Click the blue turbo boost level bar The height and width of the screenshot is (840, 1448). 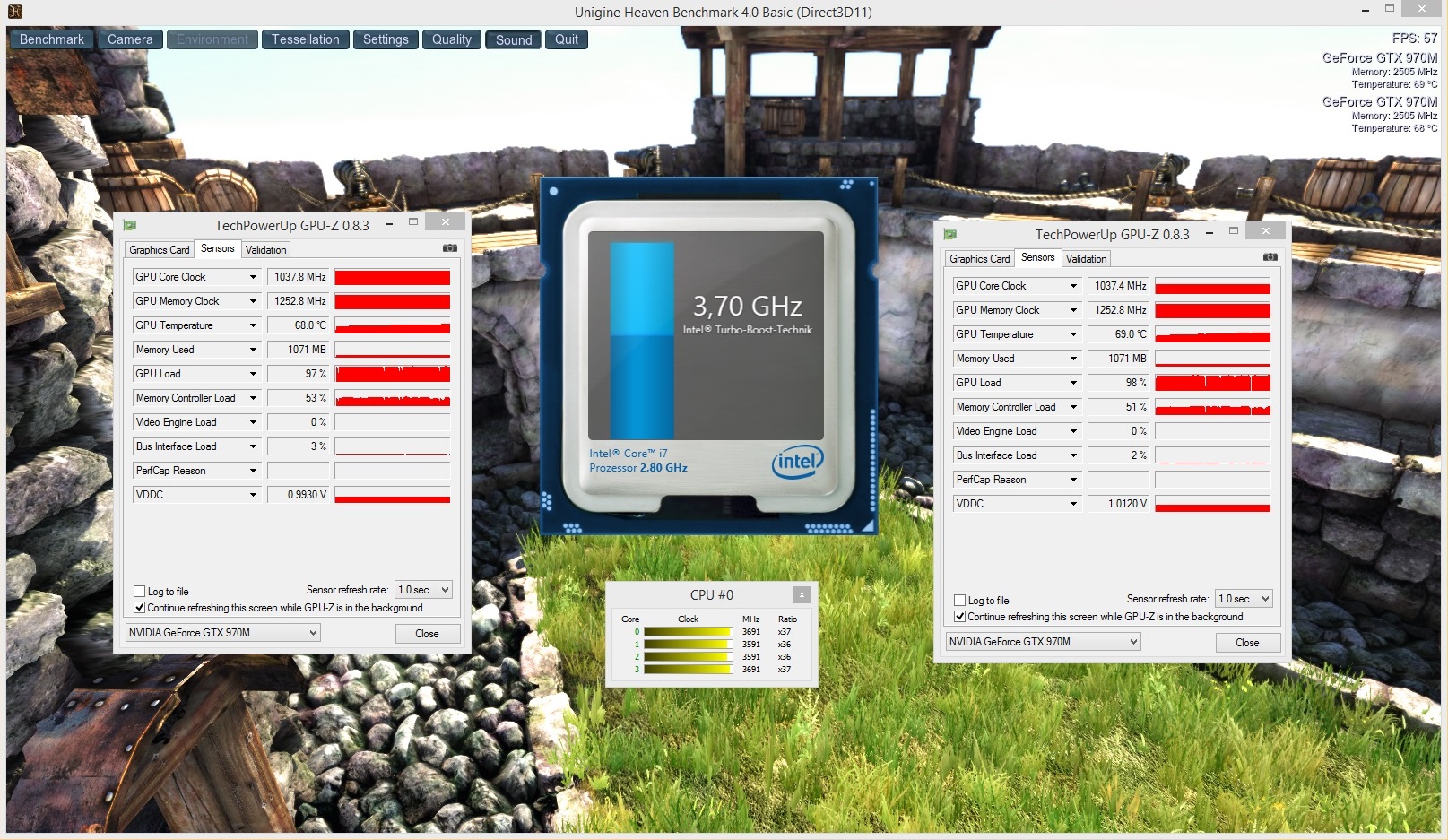pos(642,340)
